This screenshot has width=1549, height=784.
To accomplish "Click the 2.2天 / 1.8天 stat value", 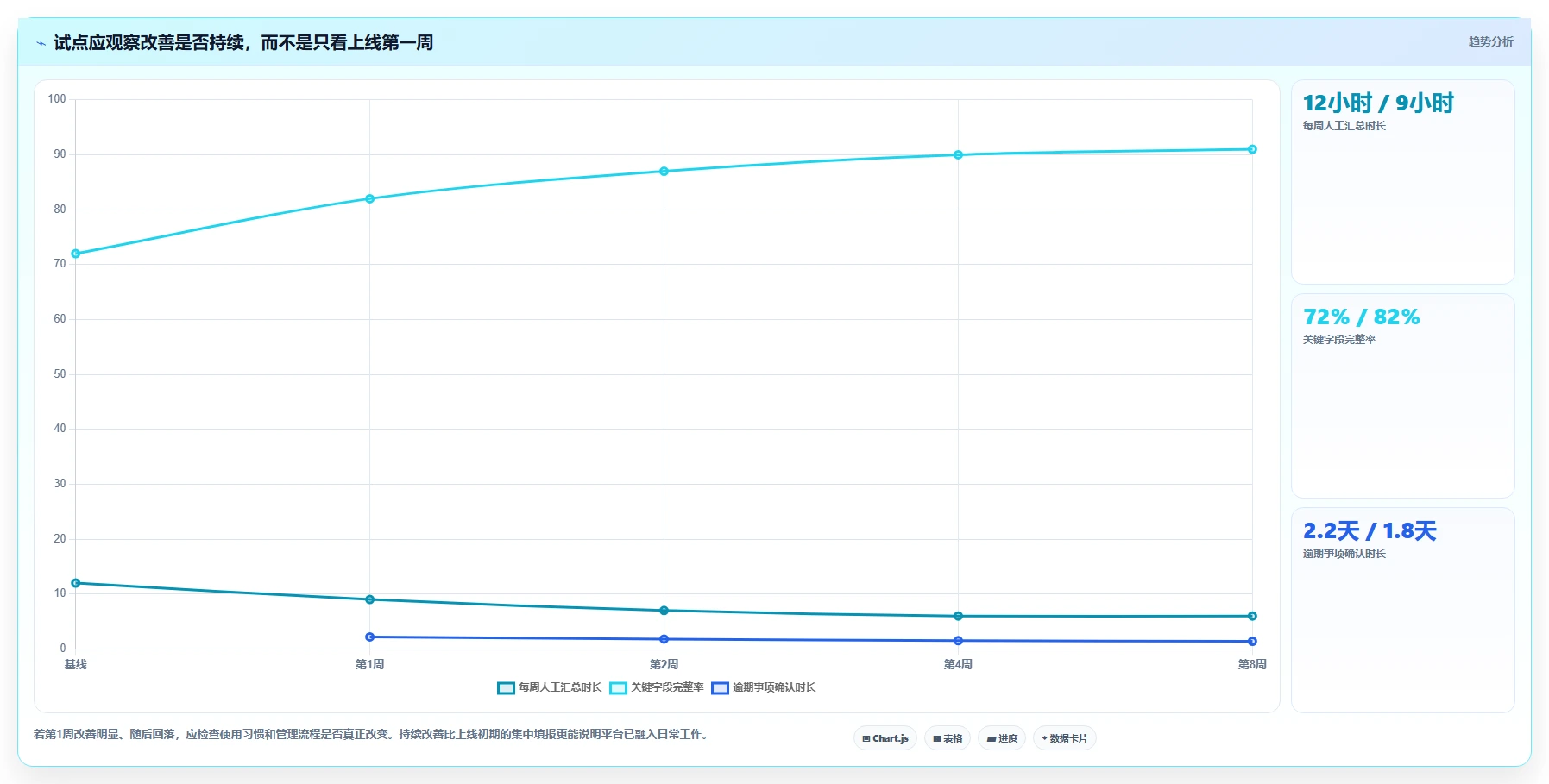I will 1370,530.
